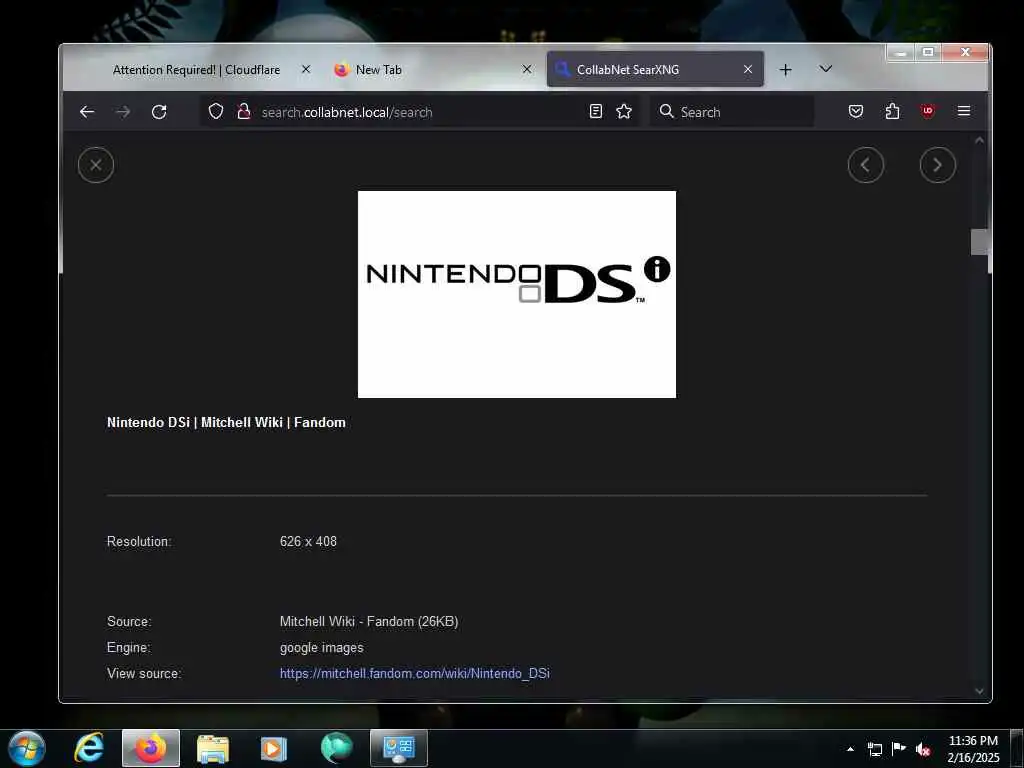
Task: Close the New Tab tab
Action: pos(527,69)
